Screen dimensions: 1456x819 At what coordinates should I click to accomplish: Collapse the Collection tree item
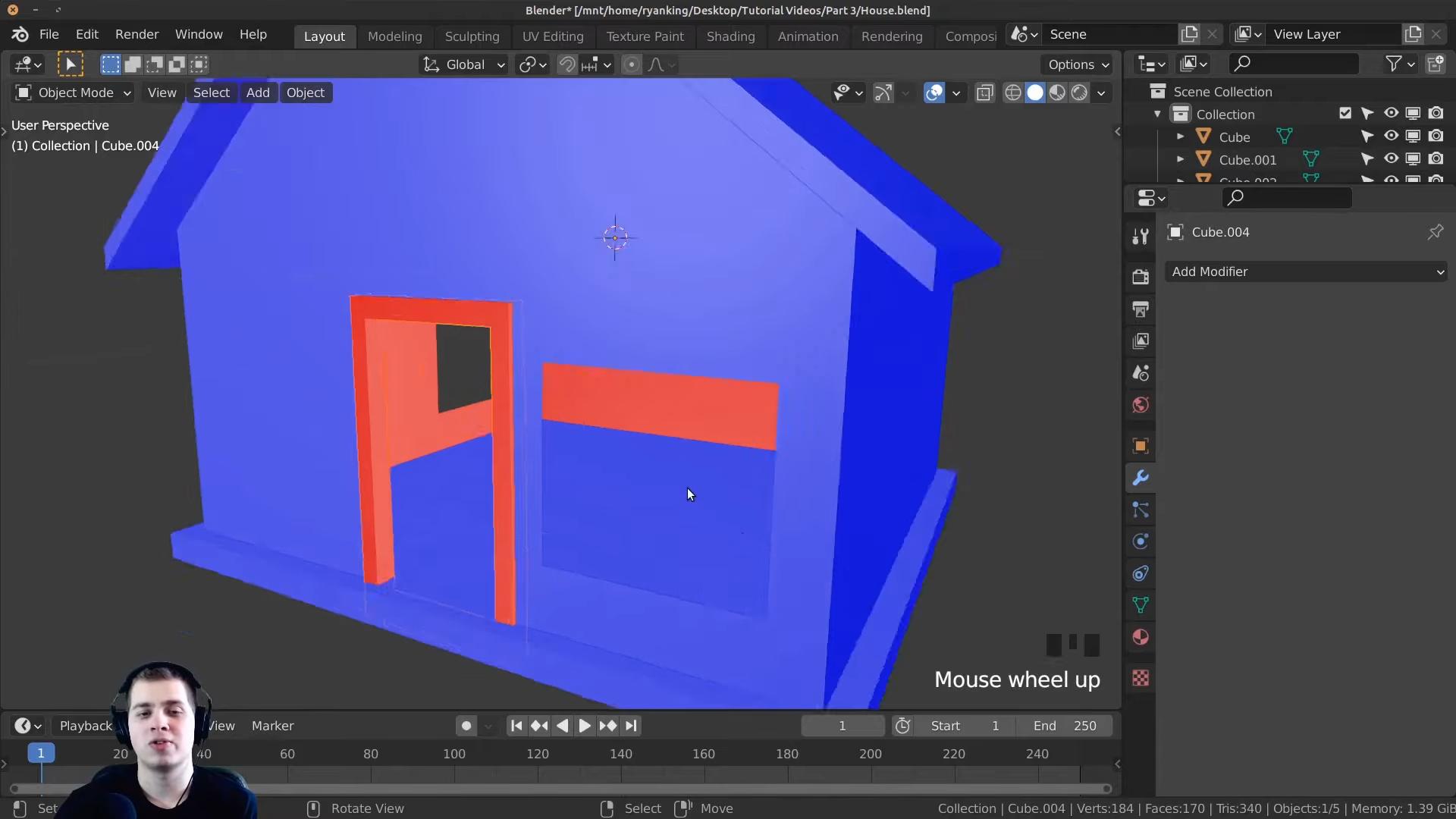tap(1158, 113)
